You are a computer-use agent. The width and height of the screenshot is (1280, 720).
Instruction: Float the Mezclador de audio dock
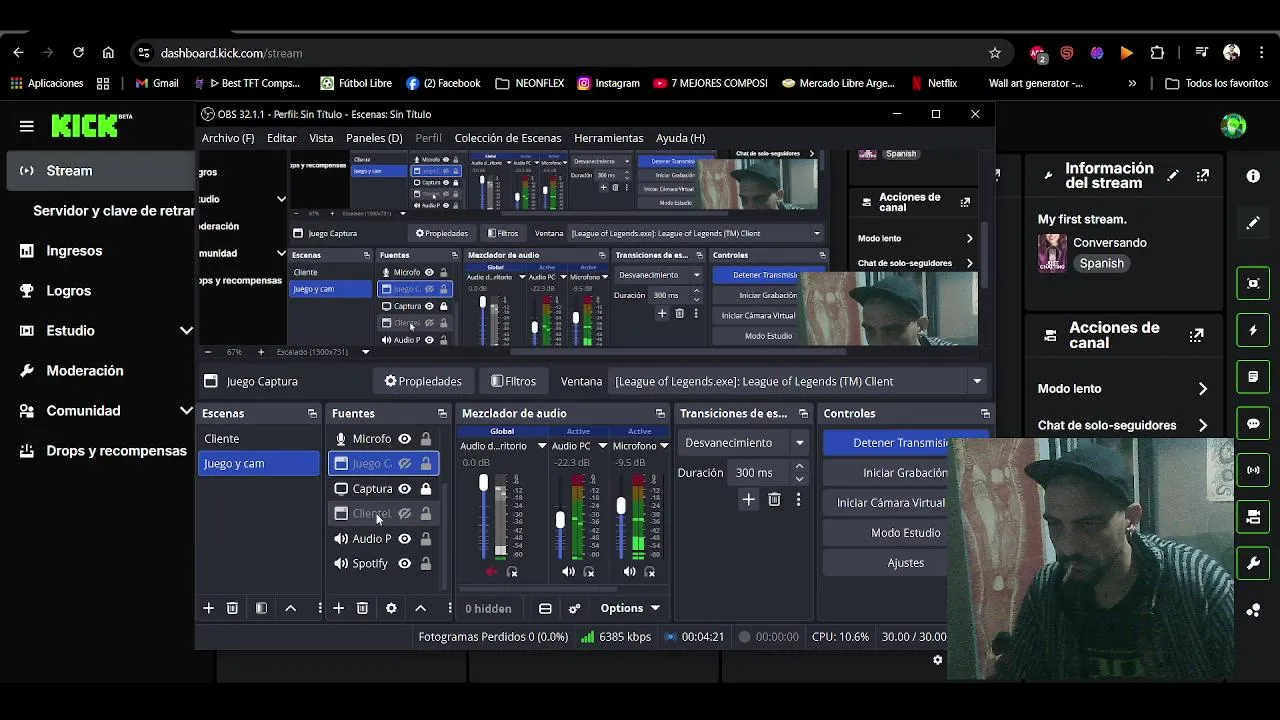(660, 414)
